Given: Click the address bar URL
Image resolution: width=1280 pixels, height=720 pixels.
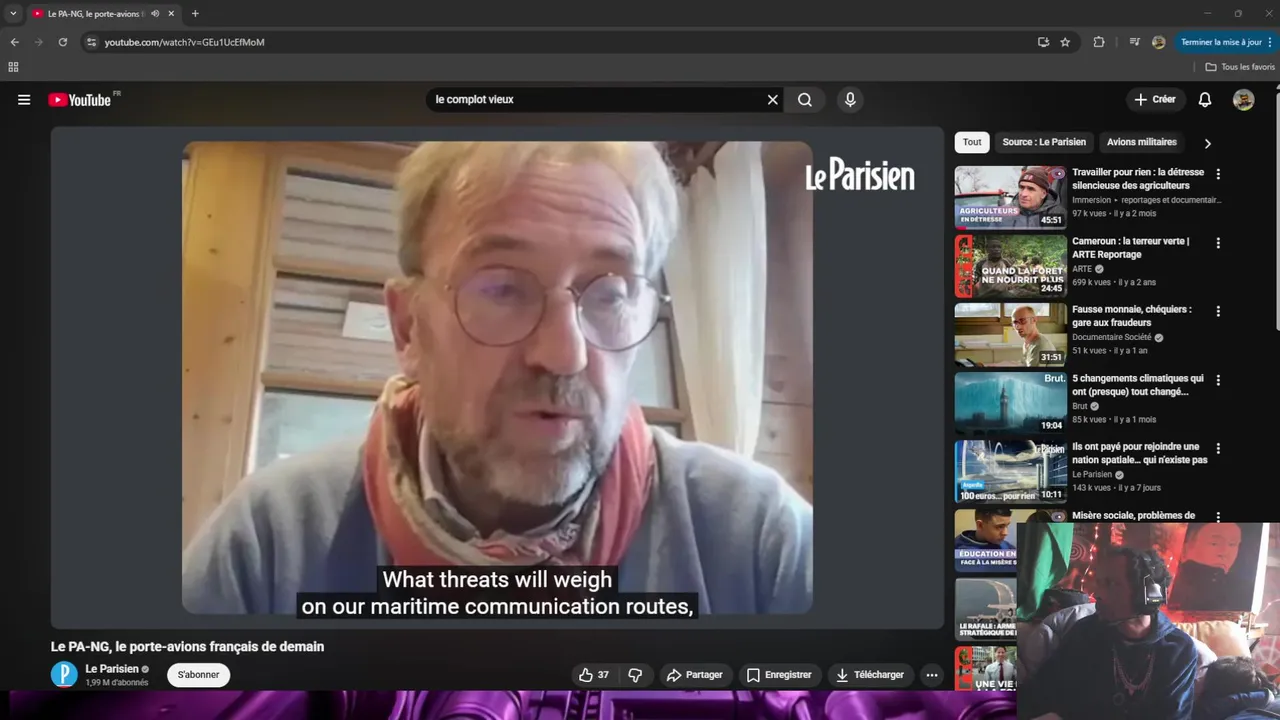Looking at the screenshot, I should coord(185,42).
